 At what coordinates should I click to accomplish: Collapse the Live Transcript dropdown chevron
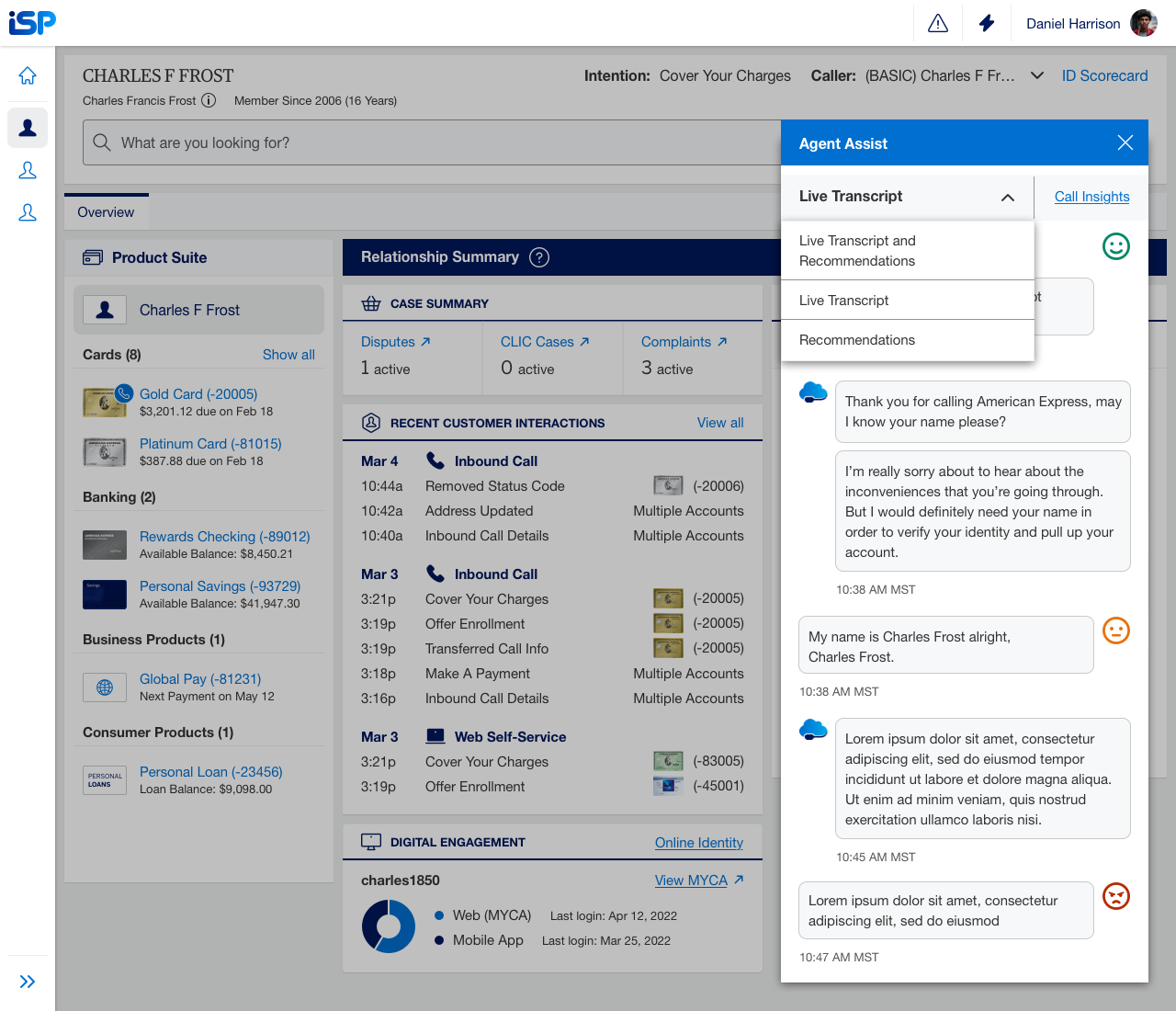[x=1008, y=197]
